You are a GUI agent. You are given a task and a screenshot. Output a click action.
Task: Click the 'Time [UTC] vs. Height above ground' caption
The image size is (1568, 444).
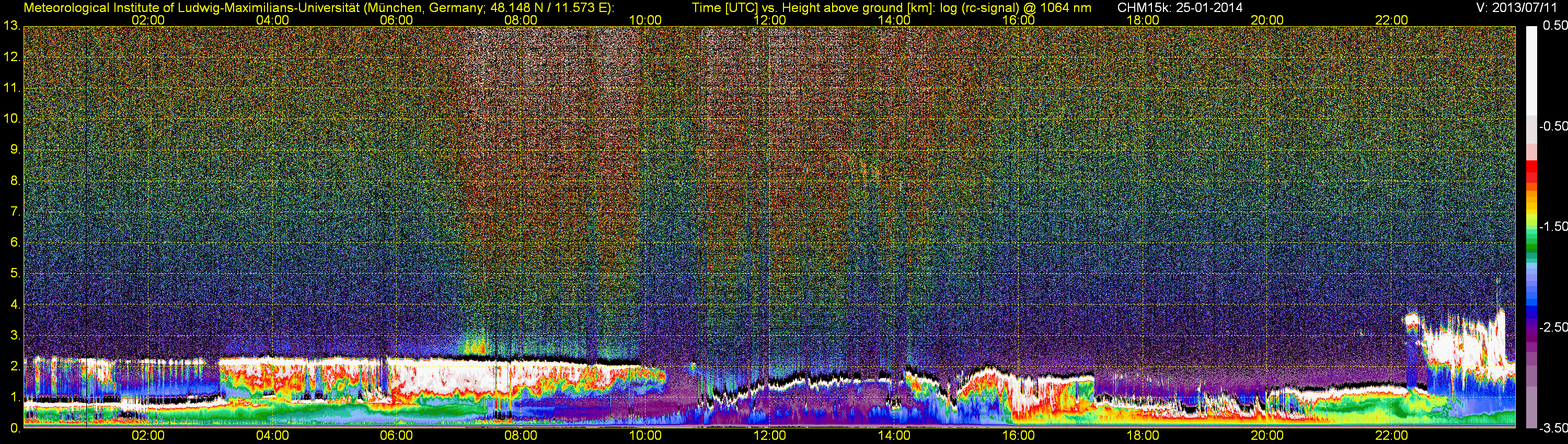click(891, 8)
